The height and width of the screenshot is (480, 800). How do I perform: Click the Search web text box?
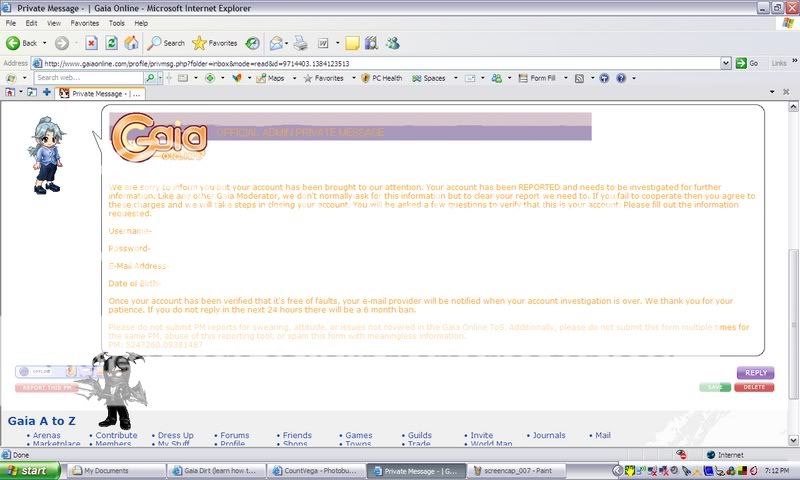[x=89, y=78]
